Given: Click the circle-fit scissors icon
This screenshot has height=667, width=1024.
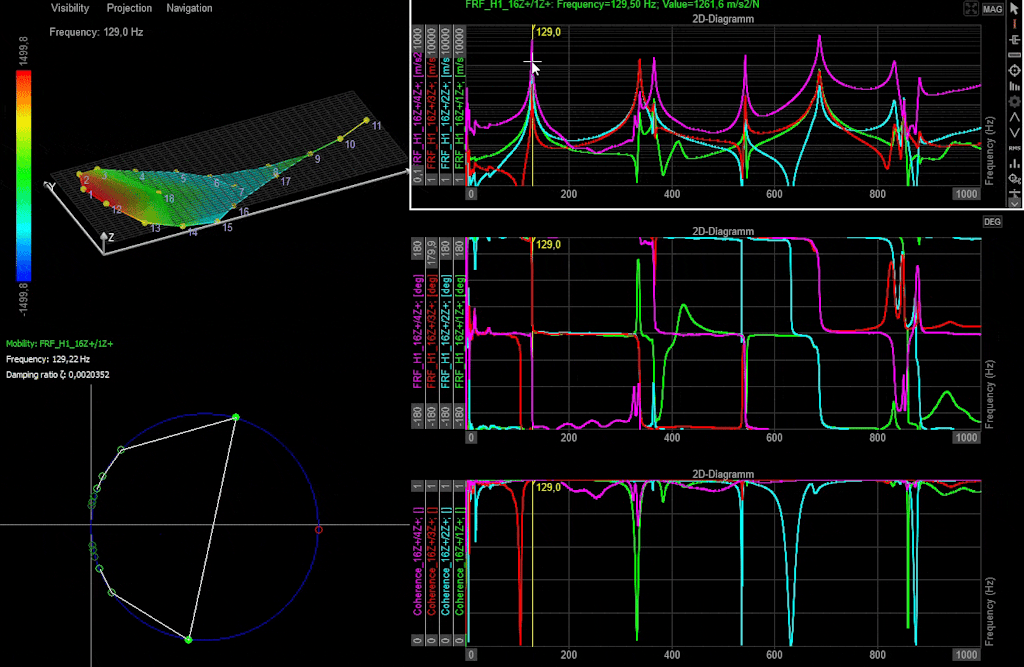Looking at the screenshot, I should point(1014,178).
